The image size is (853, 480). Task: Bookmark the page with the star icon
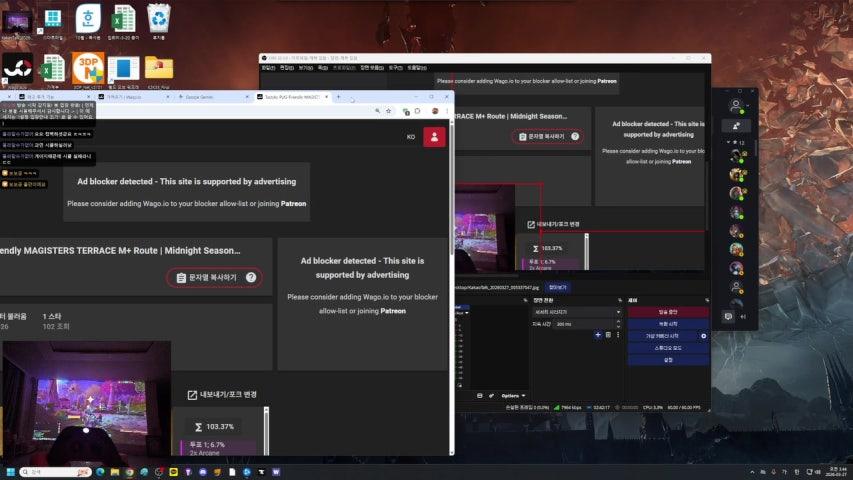pos(390,111)
